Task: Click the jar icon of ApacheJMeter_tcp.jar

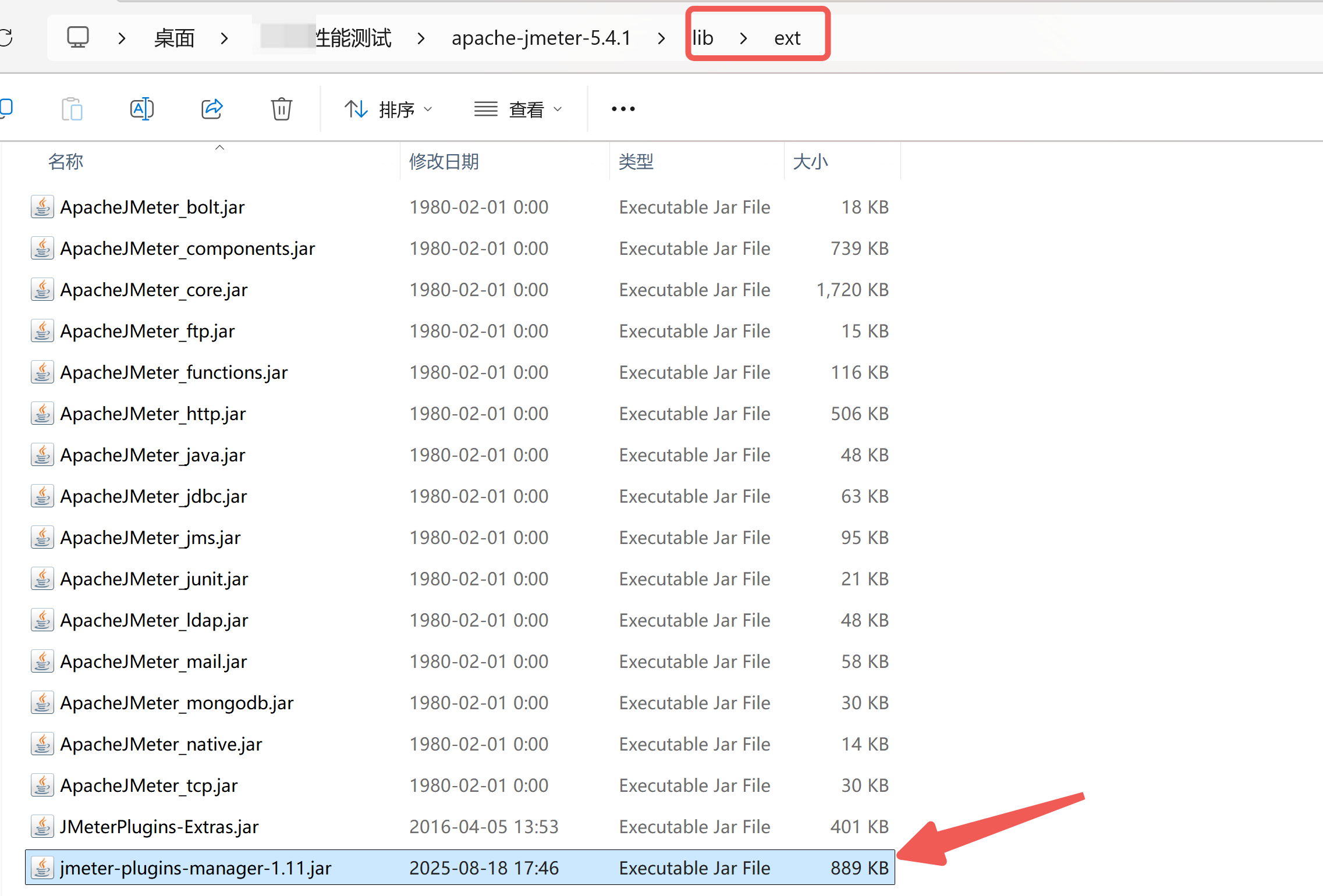Action: point(42,785)
